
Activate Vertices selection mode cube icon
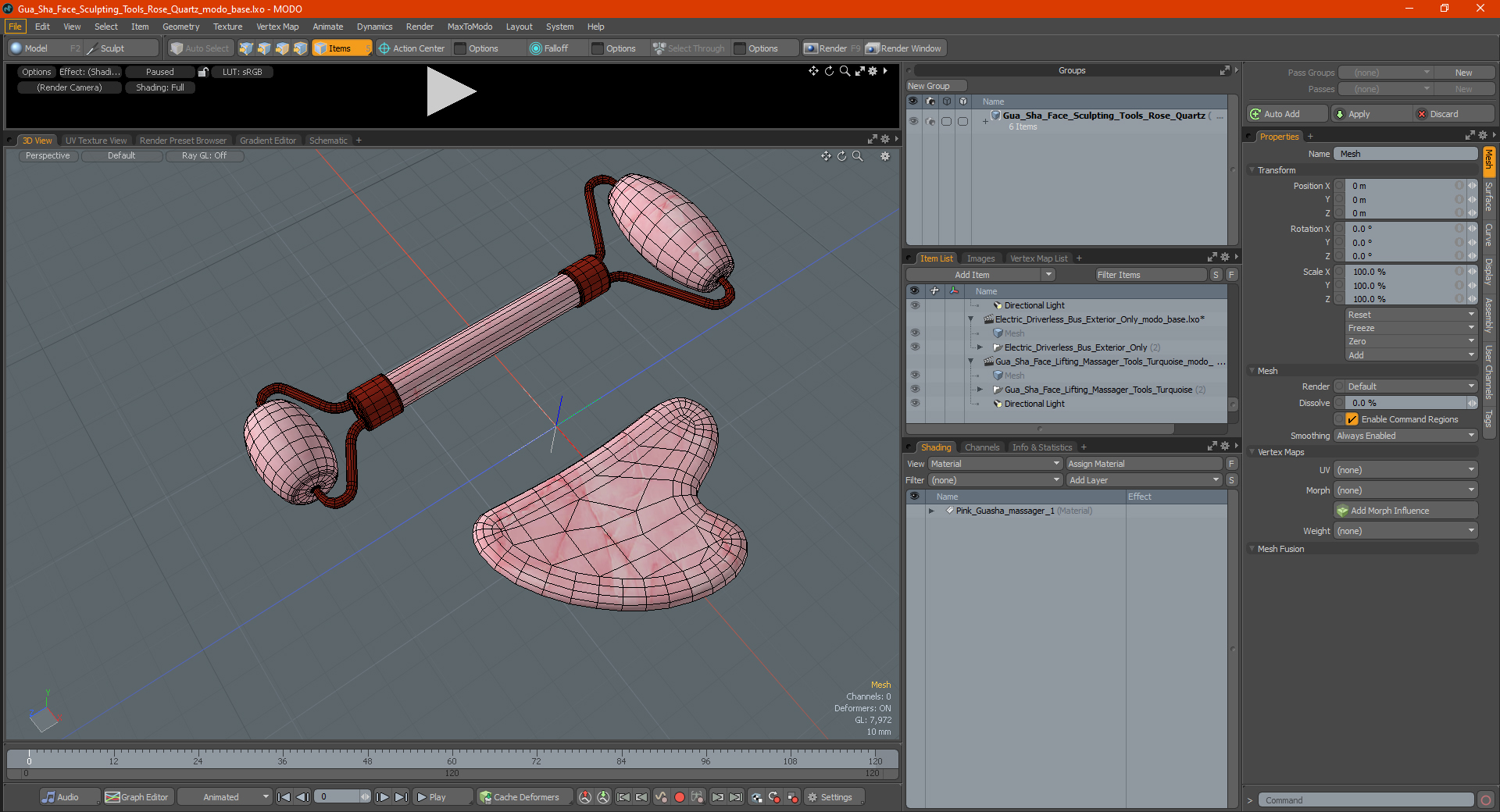(246, 48)
